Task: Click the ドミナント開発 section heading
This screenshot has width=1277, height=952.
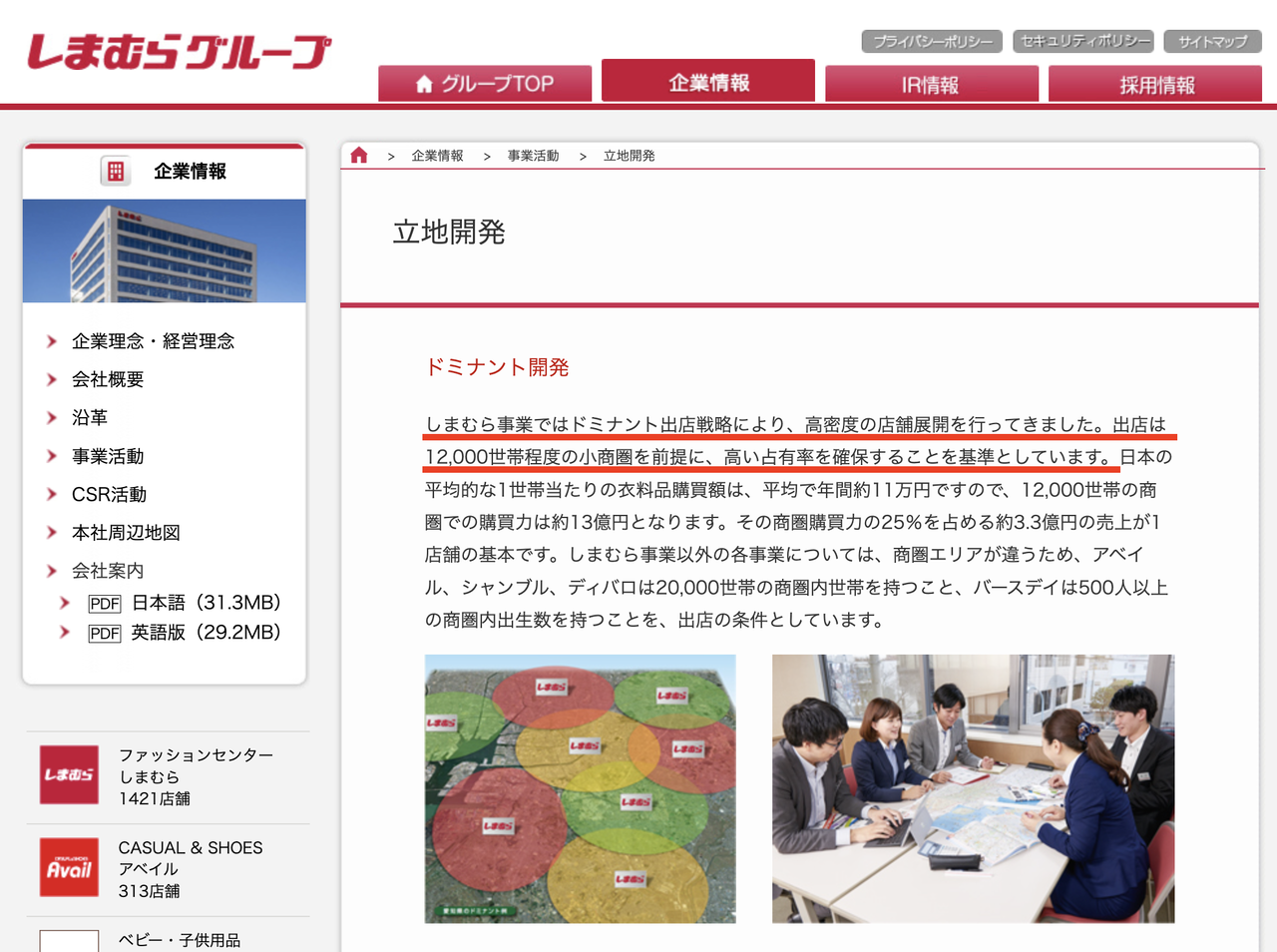Action: (497, 367)
